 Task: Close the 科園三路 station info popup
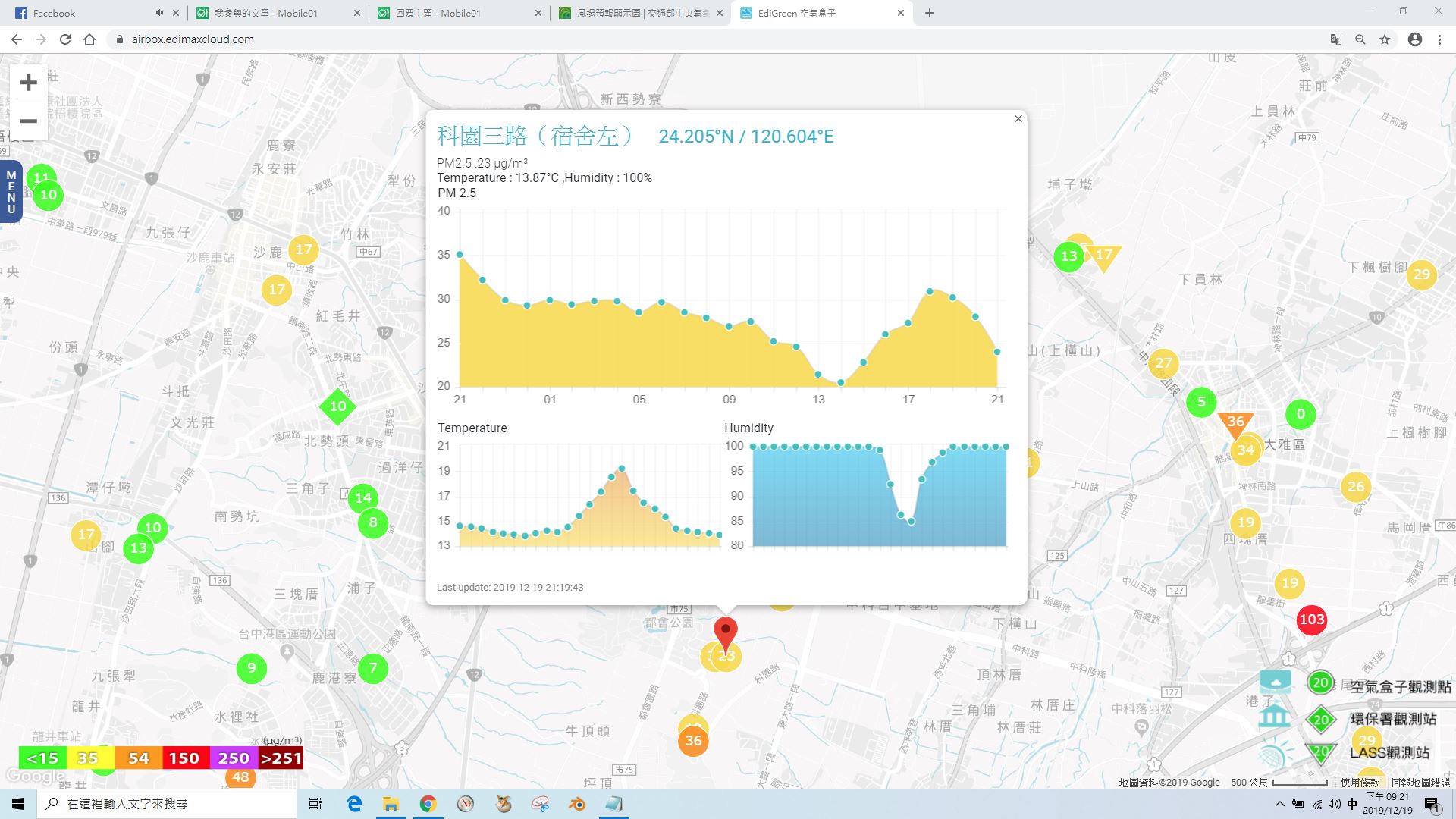click(1018, 119)
